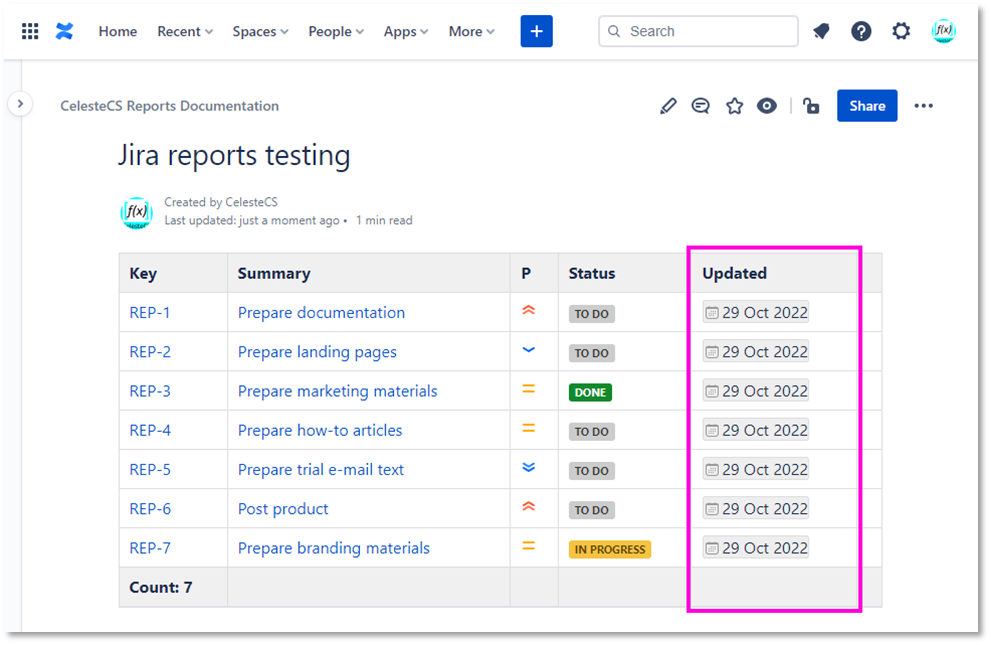The image size is (991, 645).
Task: Open the CelesteCS Reports Documentation breadcrumb
Action: (169, 105)
